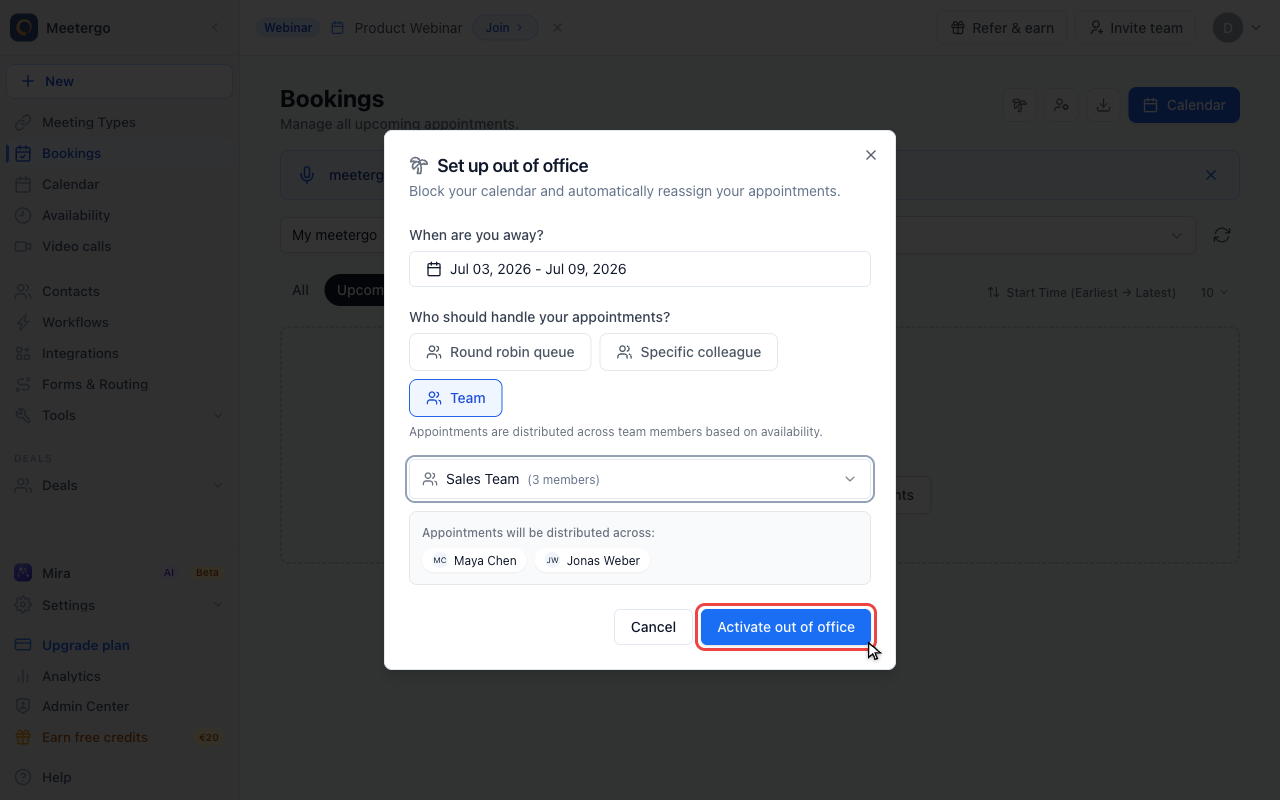Click the user reassign icon near Calendar
Viewport: 1280px width, 800px height.
coord(1061,105)
